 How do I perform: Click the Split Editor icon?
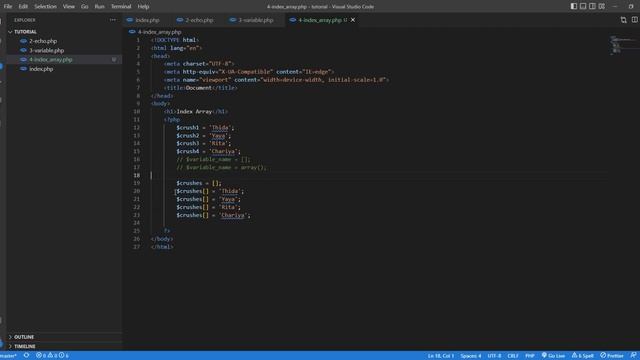pyautogui.click(x=634, y=20)
